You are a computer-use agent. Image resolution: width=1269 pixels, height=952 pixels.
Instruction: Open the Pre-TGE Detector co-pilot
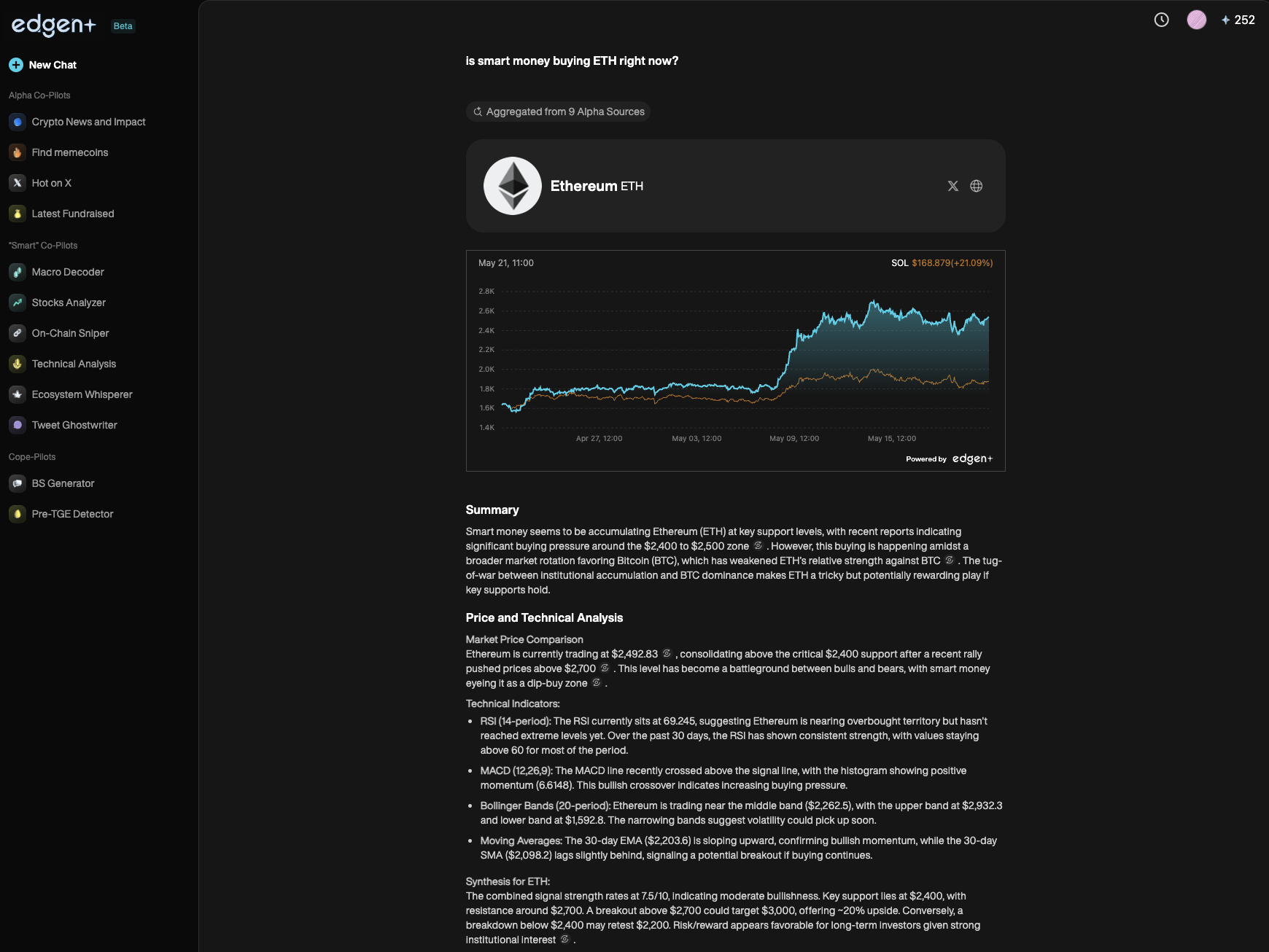pyautogui.click(x=72, y=514)
